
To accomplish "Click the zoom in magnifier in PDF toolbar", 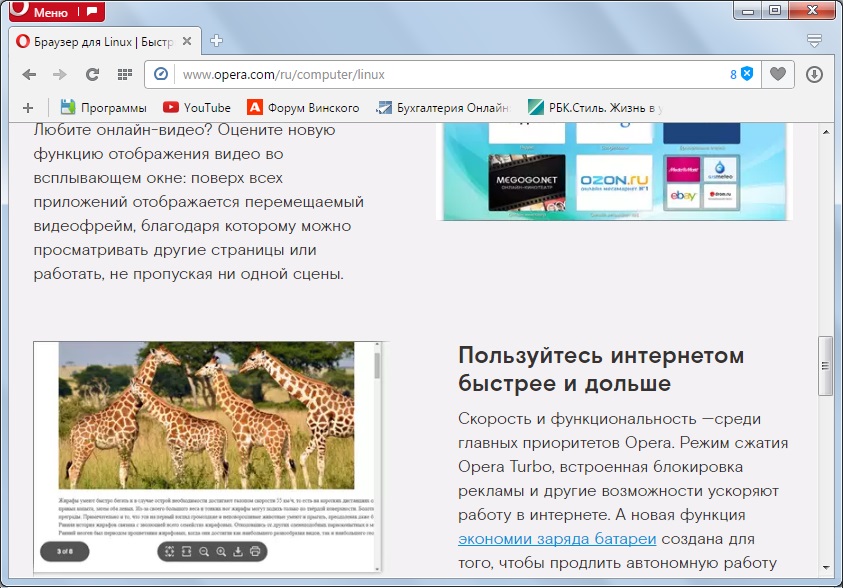I will click(x=221, y=551).
